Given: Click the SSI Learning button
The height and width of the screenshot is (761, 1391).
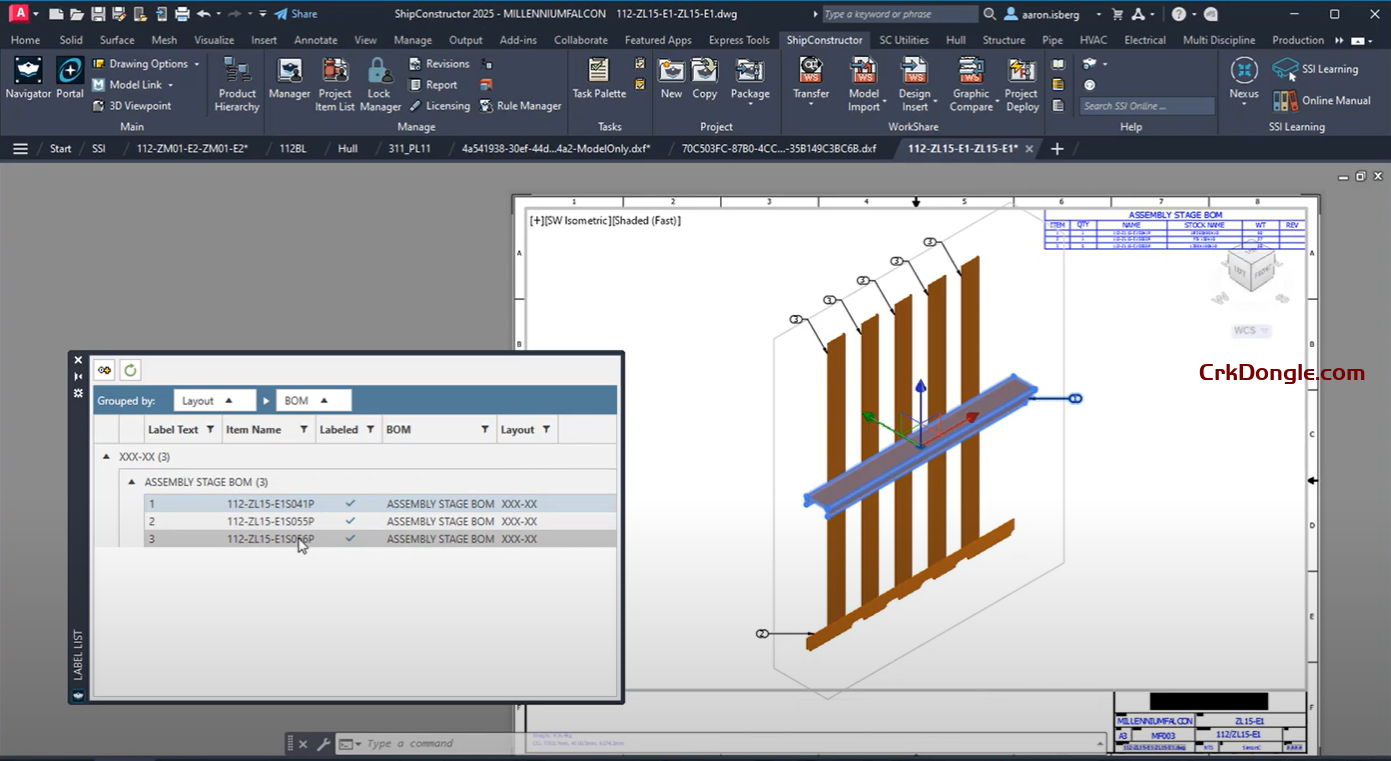Looking at the screenshot, I should coord(1316,69).
